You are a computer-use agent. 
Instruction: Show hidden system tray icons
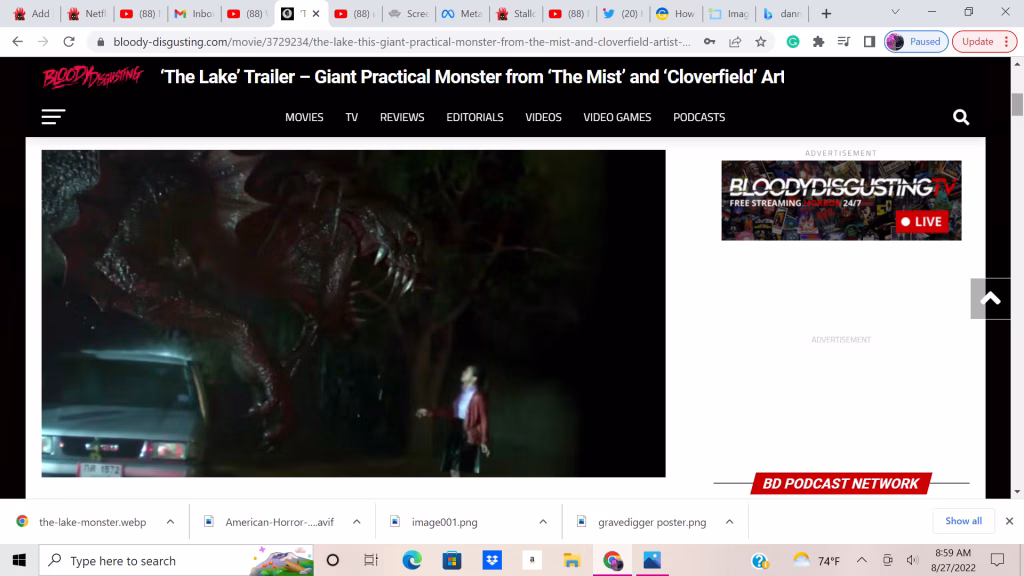862,560
